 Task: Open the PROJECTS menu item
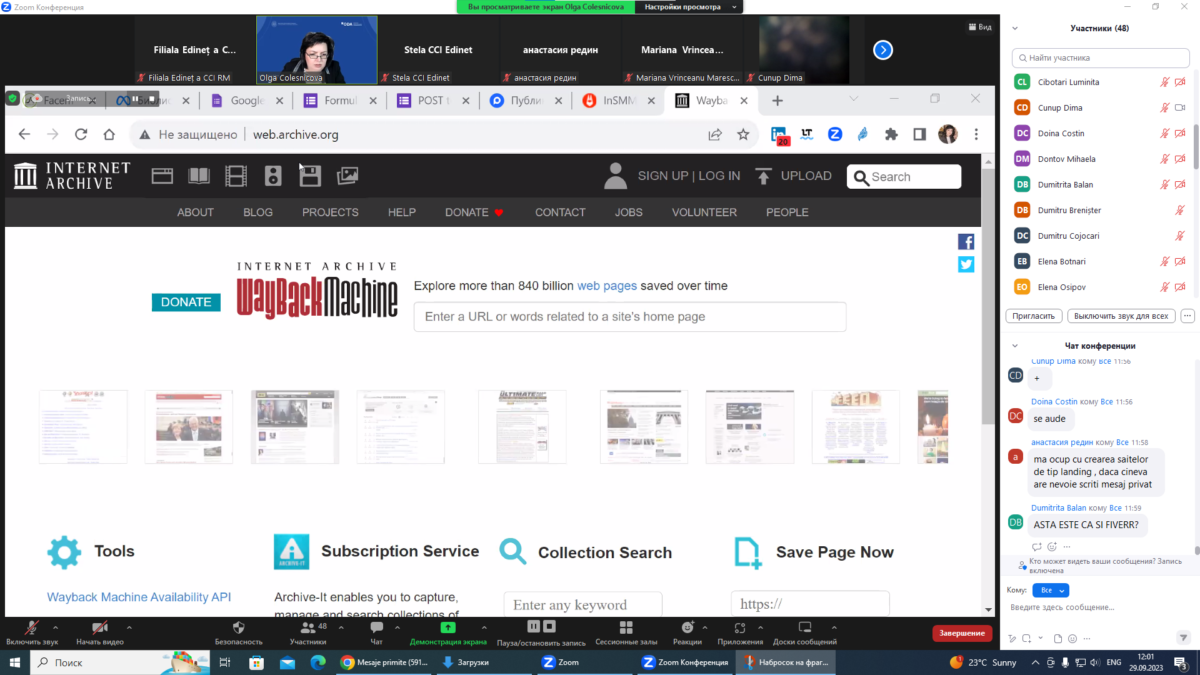coord(330,212)
